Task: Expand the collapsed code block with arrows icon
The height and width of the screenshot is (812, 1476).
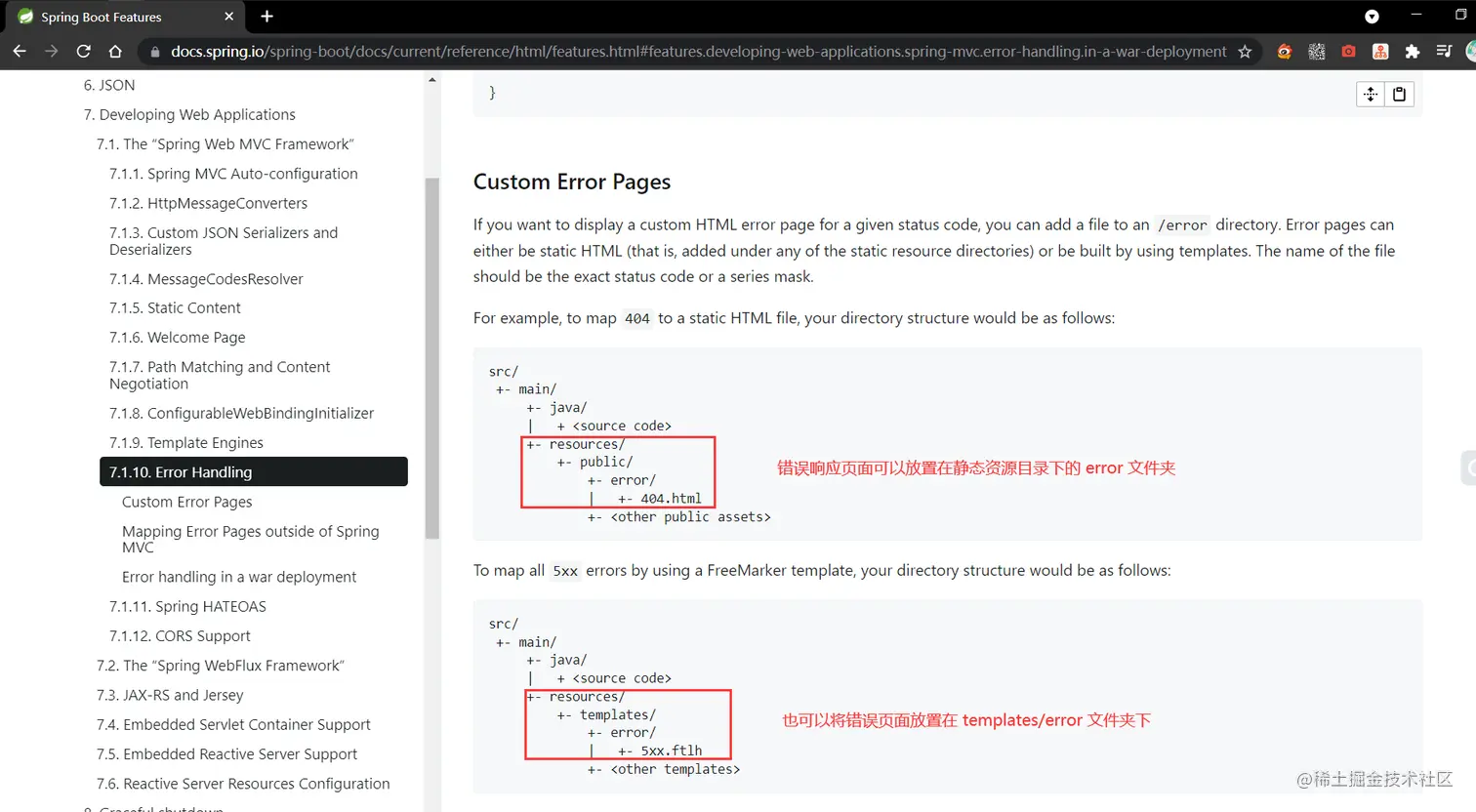Action: coord(1371,94)
